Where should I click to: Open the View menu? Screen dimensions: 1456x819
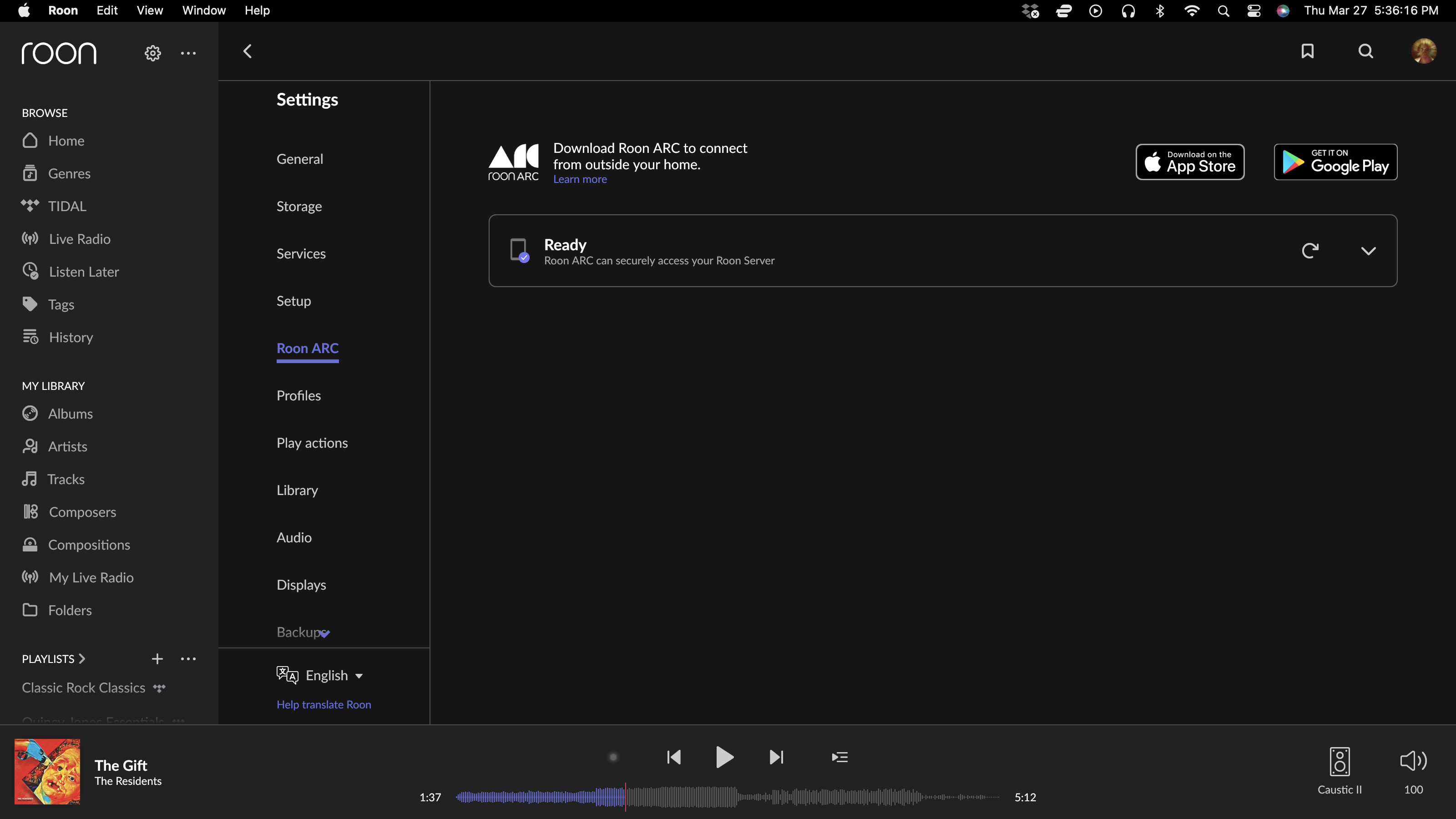point(150,11)
